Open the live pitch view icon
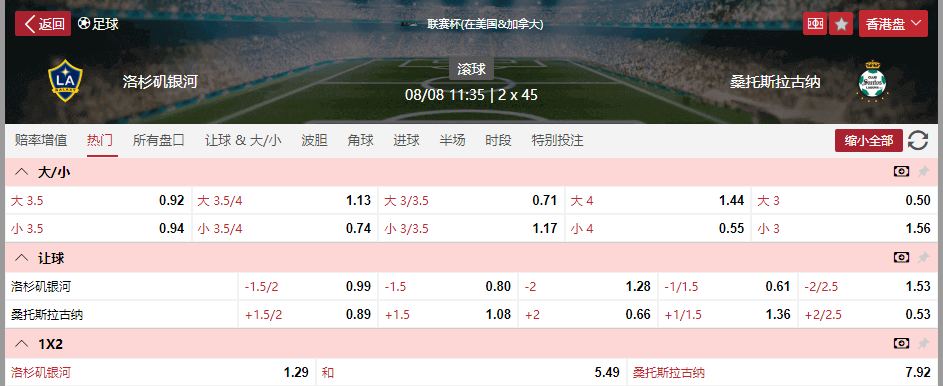 click(815, 24)
